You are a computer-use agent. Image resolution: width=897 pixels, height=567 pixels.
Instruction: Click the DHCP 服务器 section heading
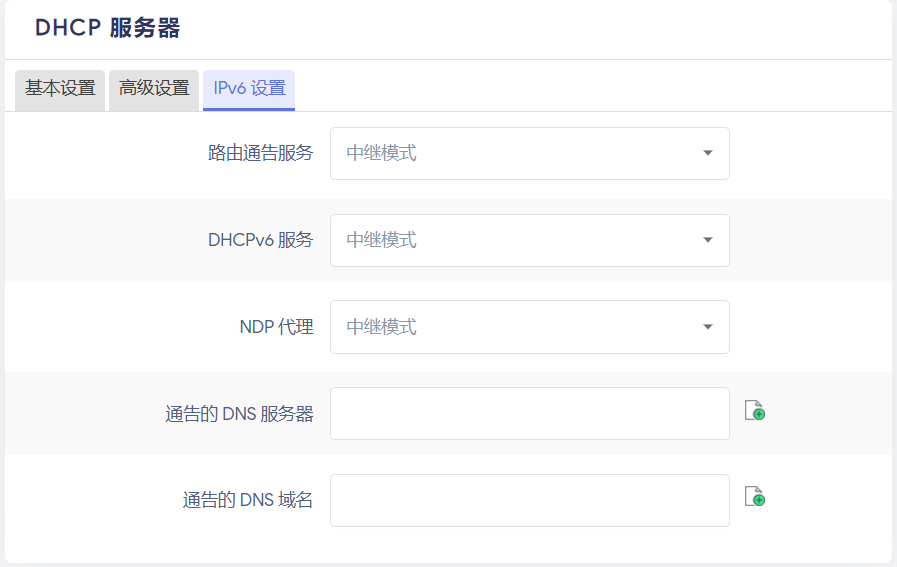point(108,28)
